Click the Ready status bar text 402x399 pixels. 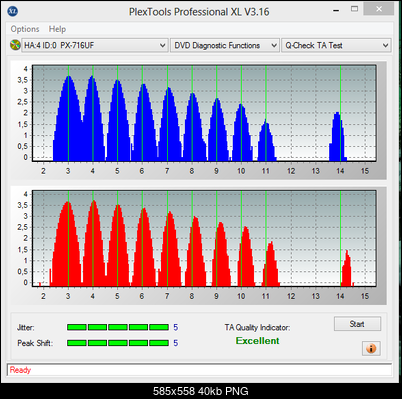(x=20, y=370)
